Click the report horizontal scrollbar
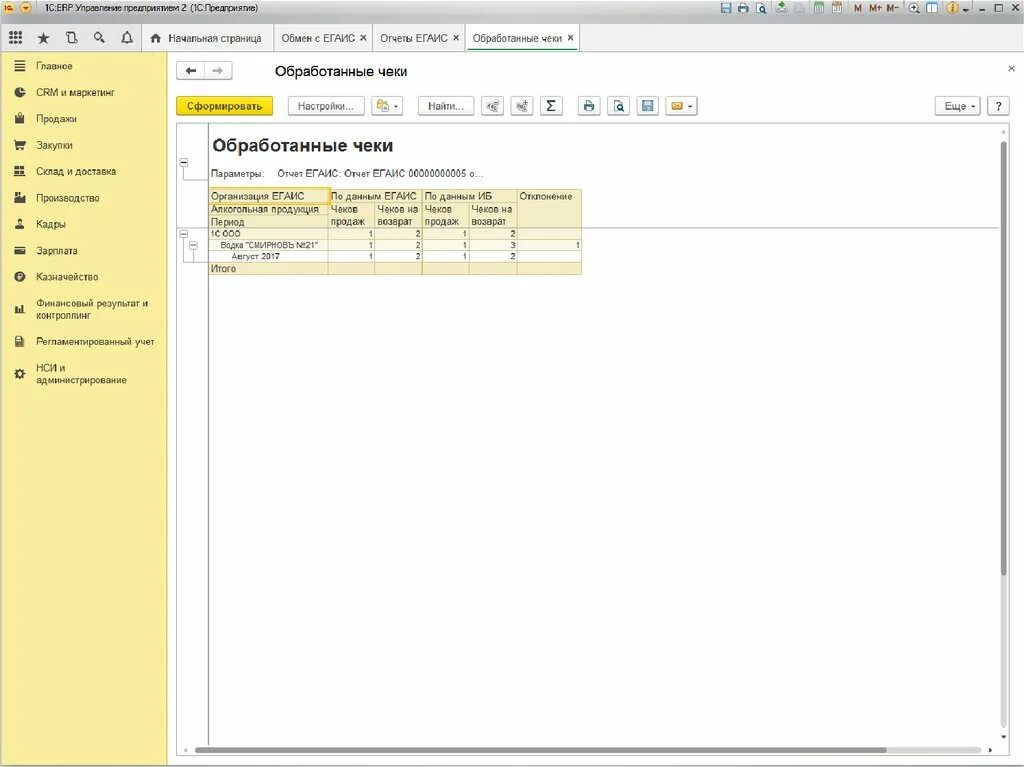The height and width of the screenshot is (767, 1024). coord(541,750)
